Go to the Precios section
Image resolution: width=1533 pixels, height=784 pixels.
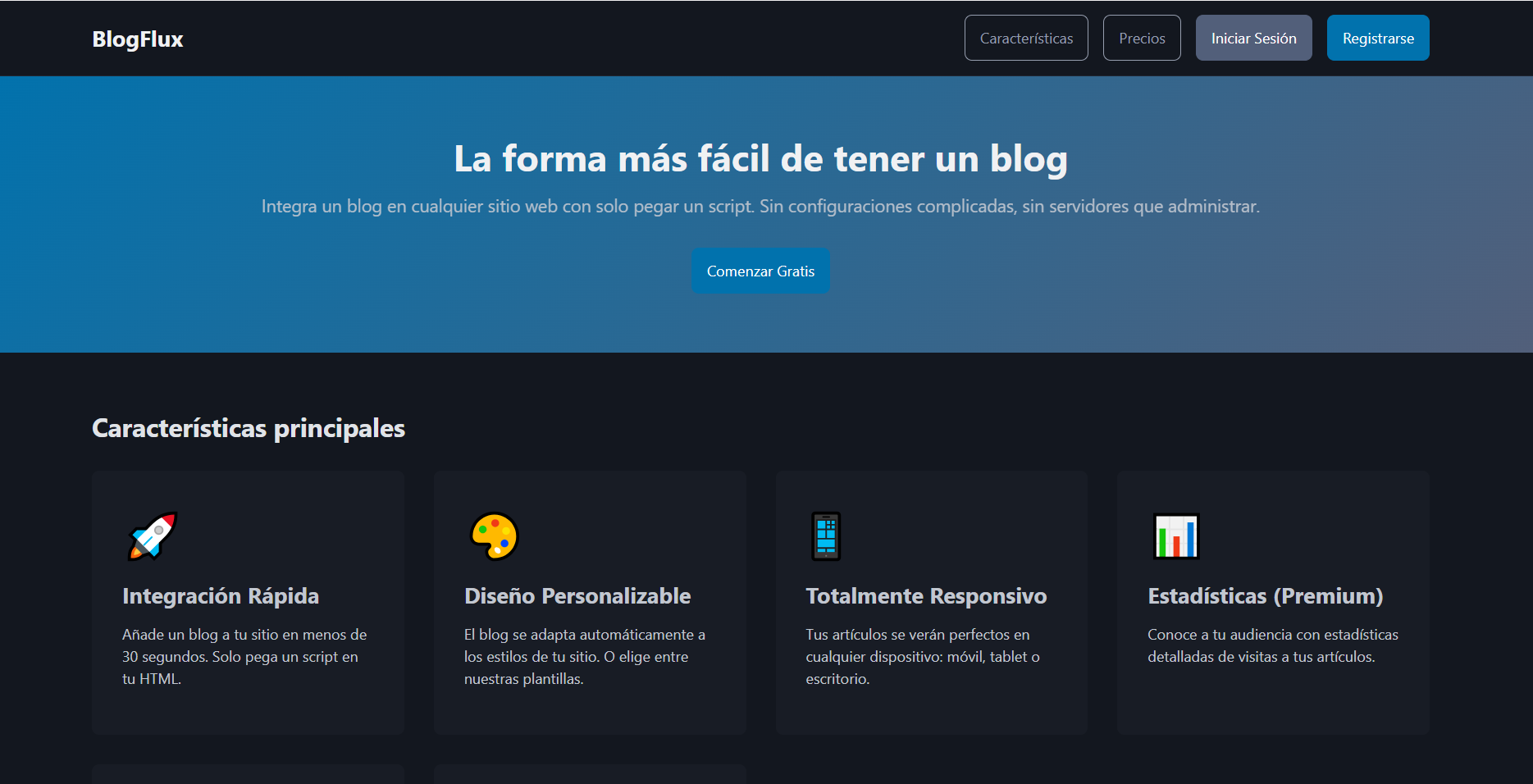point(1142,39)
